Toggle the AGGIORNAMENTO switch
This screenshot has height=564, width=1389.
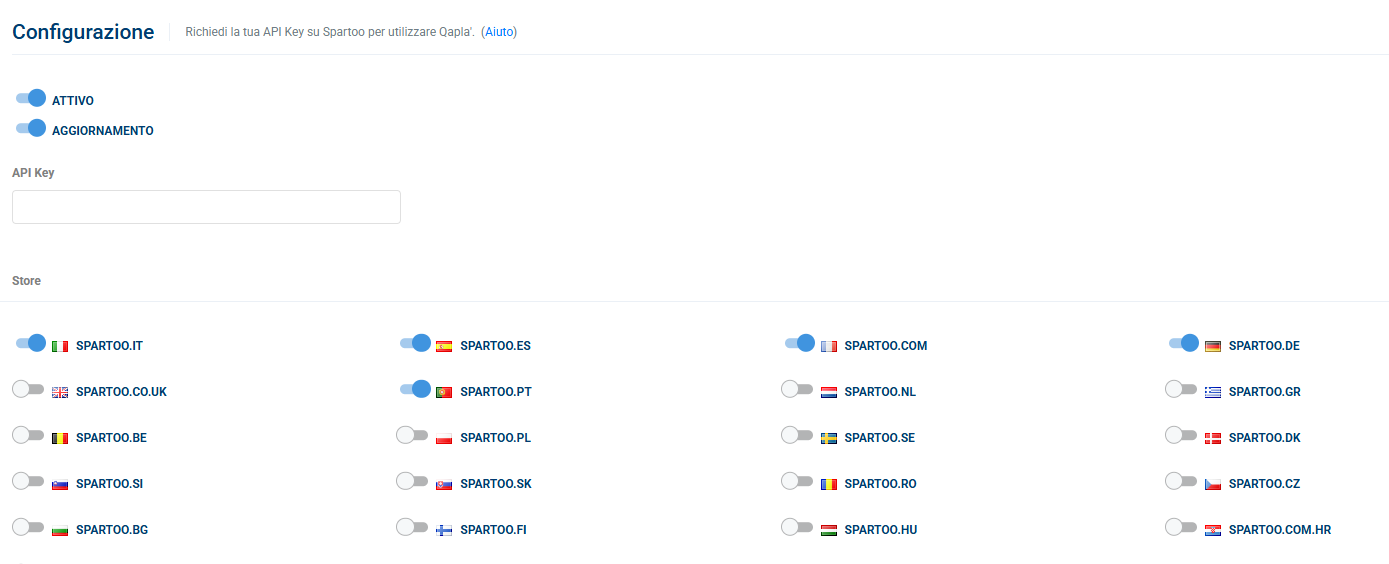31,128
